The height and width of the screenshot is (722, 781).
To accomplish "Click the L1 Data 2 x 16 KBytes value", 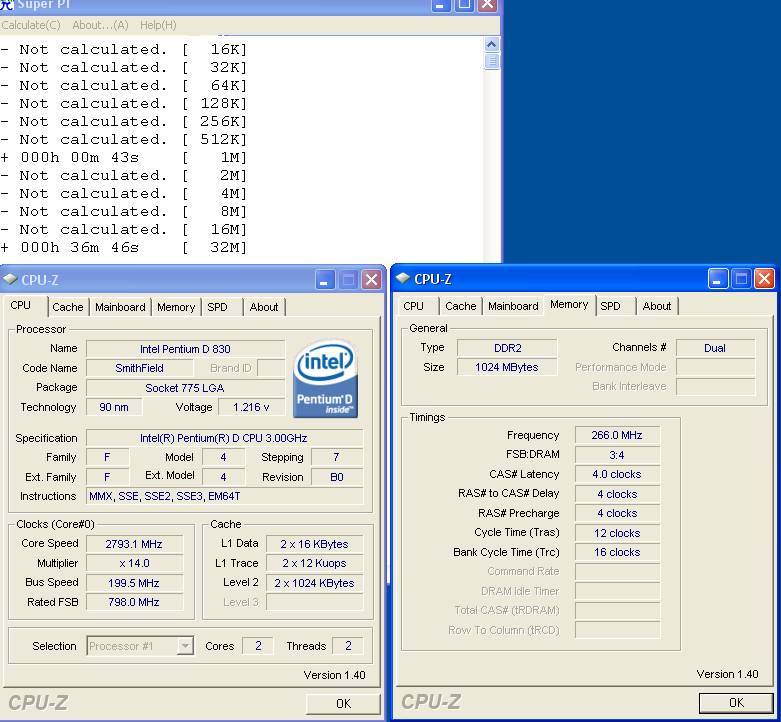I will coord(314,544).
